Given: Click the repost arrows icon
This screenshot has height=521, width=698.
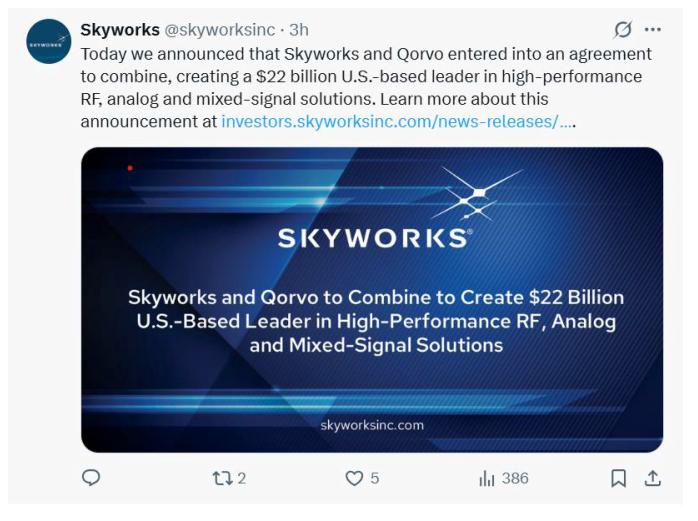Looking at the screenshot, I should pos(221,478).
